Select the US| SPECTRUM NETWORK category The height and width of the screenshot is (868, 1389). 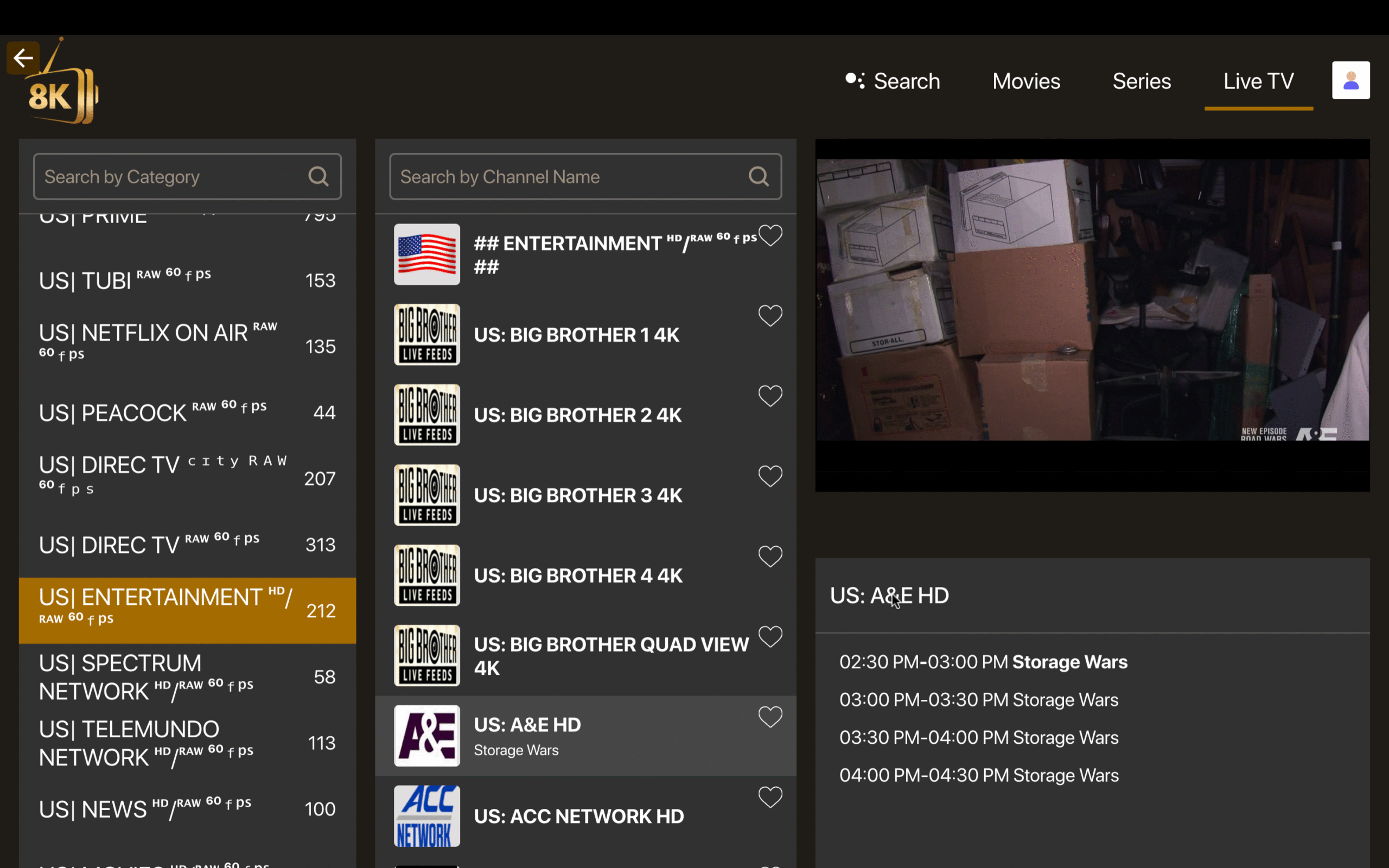(187, 677)
